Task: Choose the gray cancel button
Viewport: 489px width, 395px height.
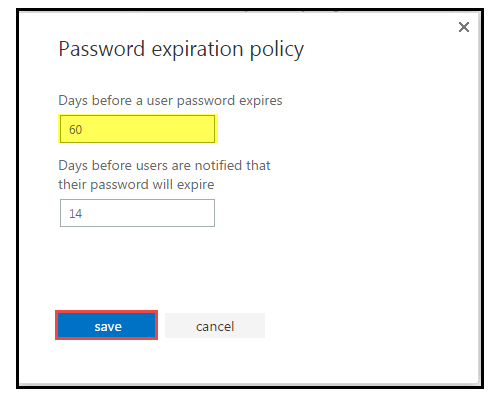Action: click(215, 326)
